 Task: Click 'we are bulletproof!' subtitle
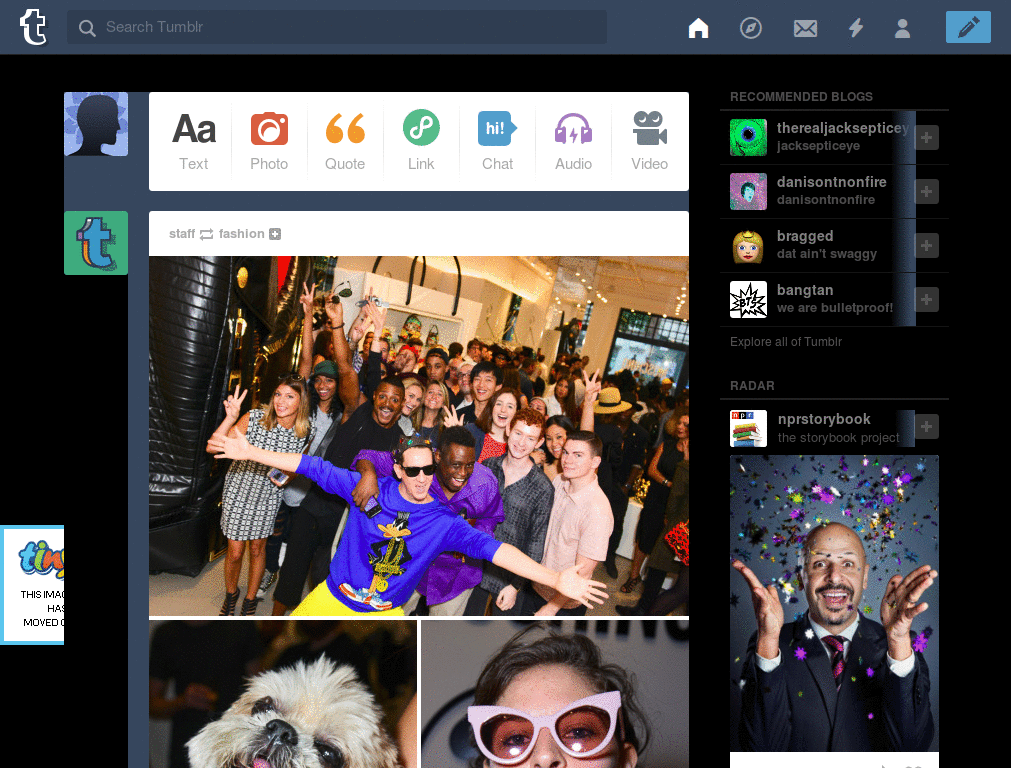(x=835, y=308)
